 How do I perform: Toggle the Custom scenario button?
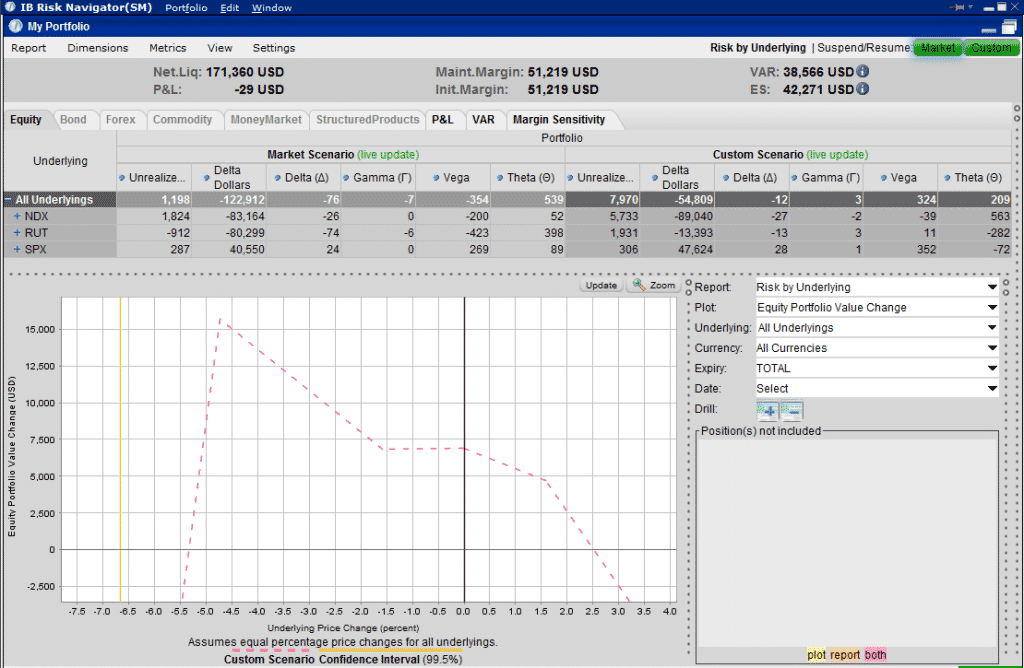991,48
